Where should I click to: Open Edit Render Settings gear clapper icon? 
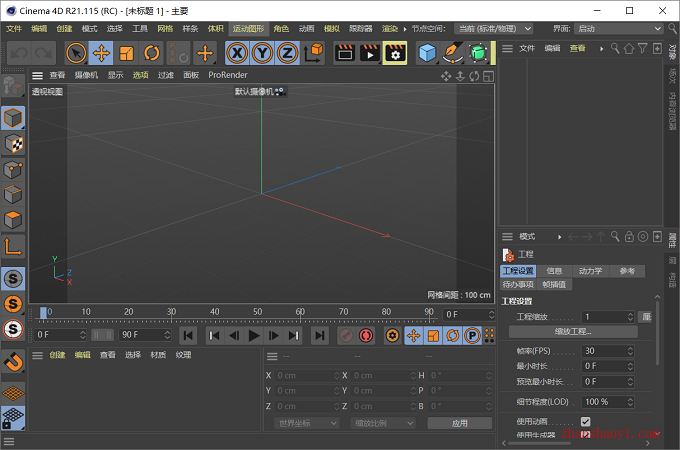point(395,53)
